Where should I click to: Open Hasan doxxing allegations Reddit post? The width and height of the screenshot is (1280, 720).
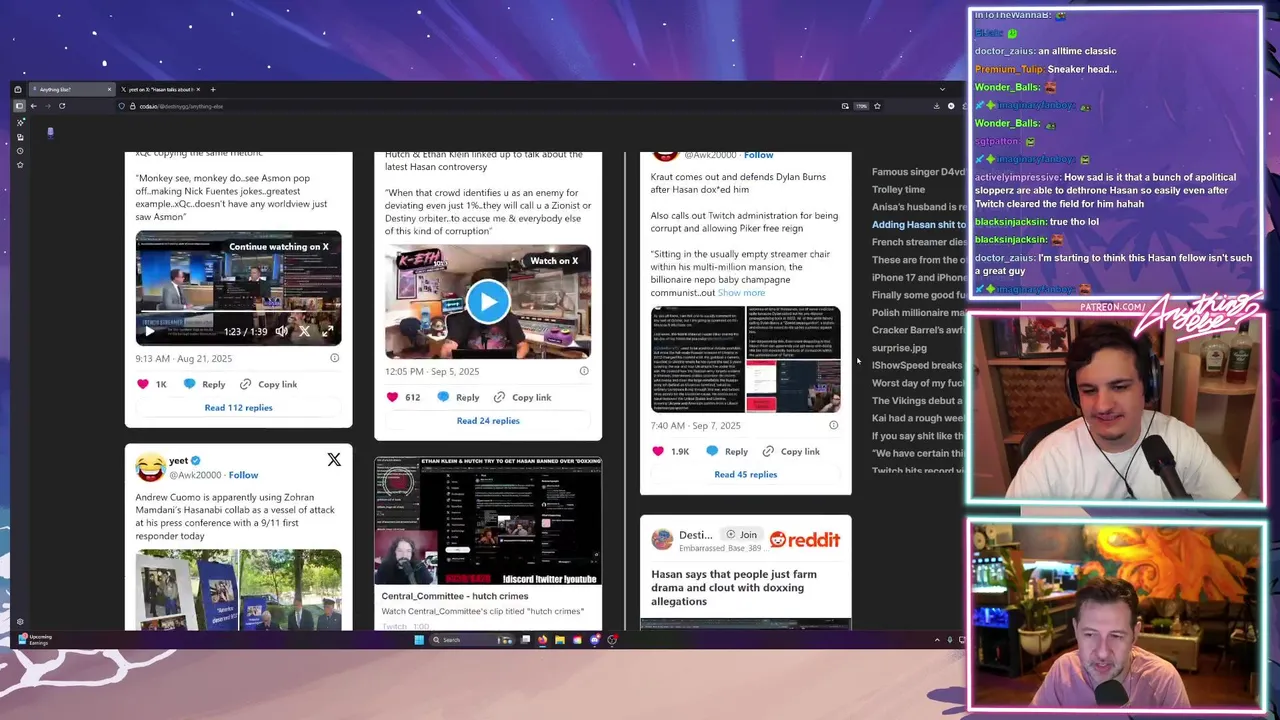[x=734, y=588]
